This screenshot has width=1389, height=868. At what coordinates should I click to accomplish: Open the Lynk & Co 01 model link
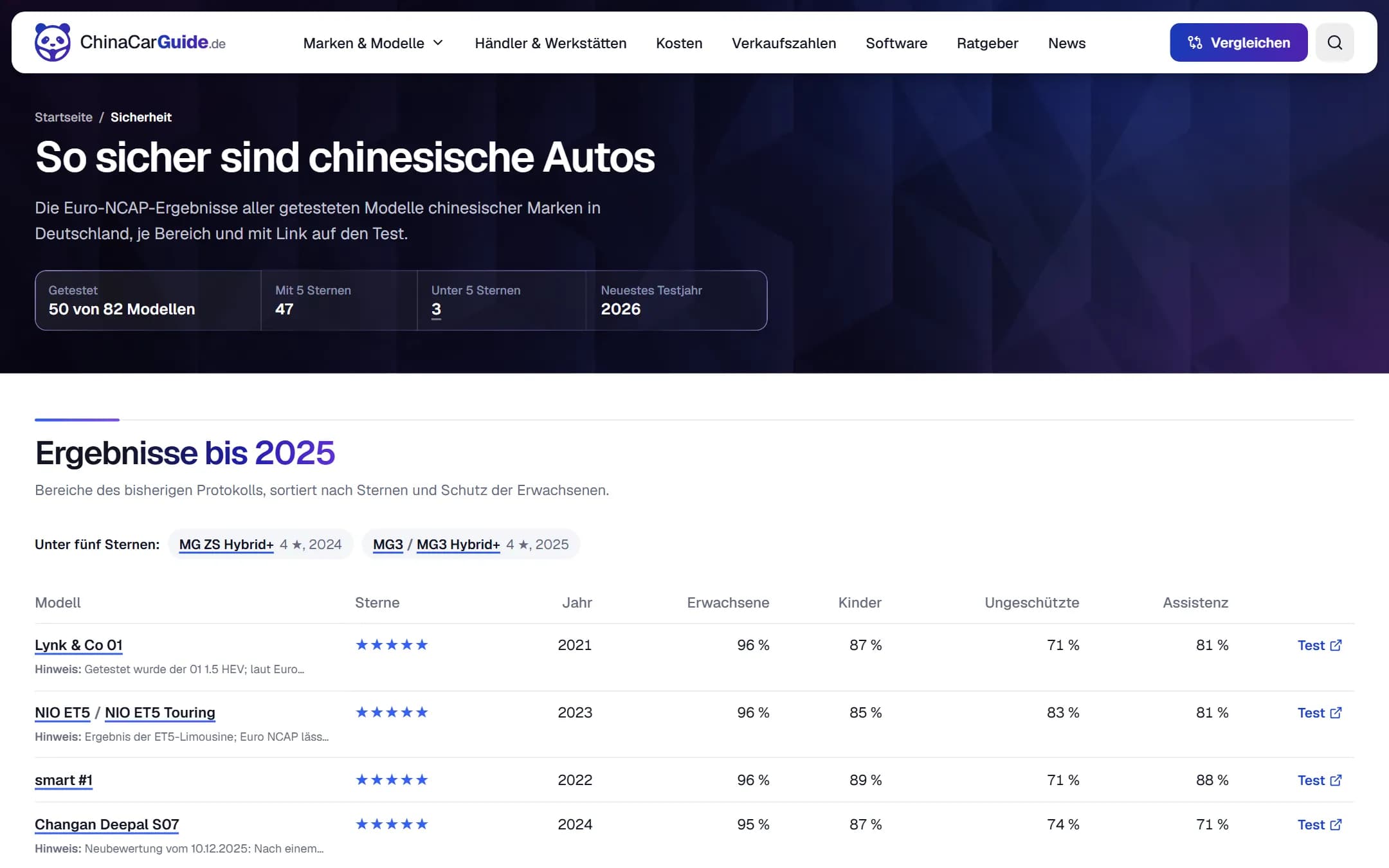78,645
